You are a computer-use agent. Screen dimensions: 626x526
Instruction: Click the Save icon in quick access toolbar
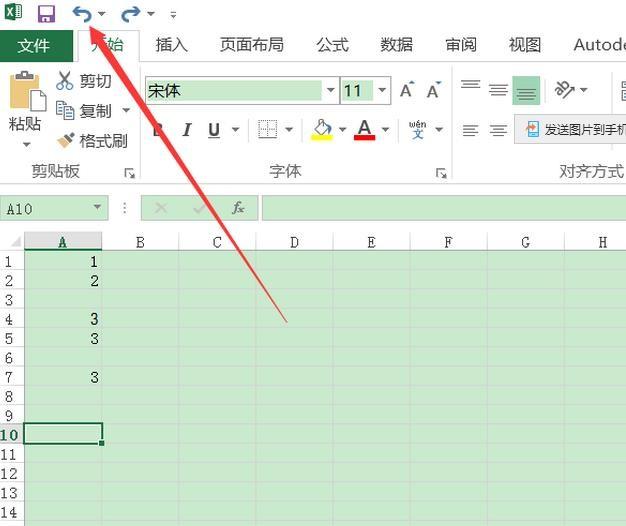coord(46,14)
